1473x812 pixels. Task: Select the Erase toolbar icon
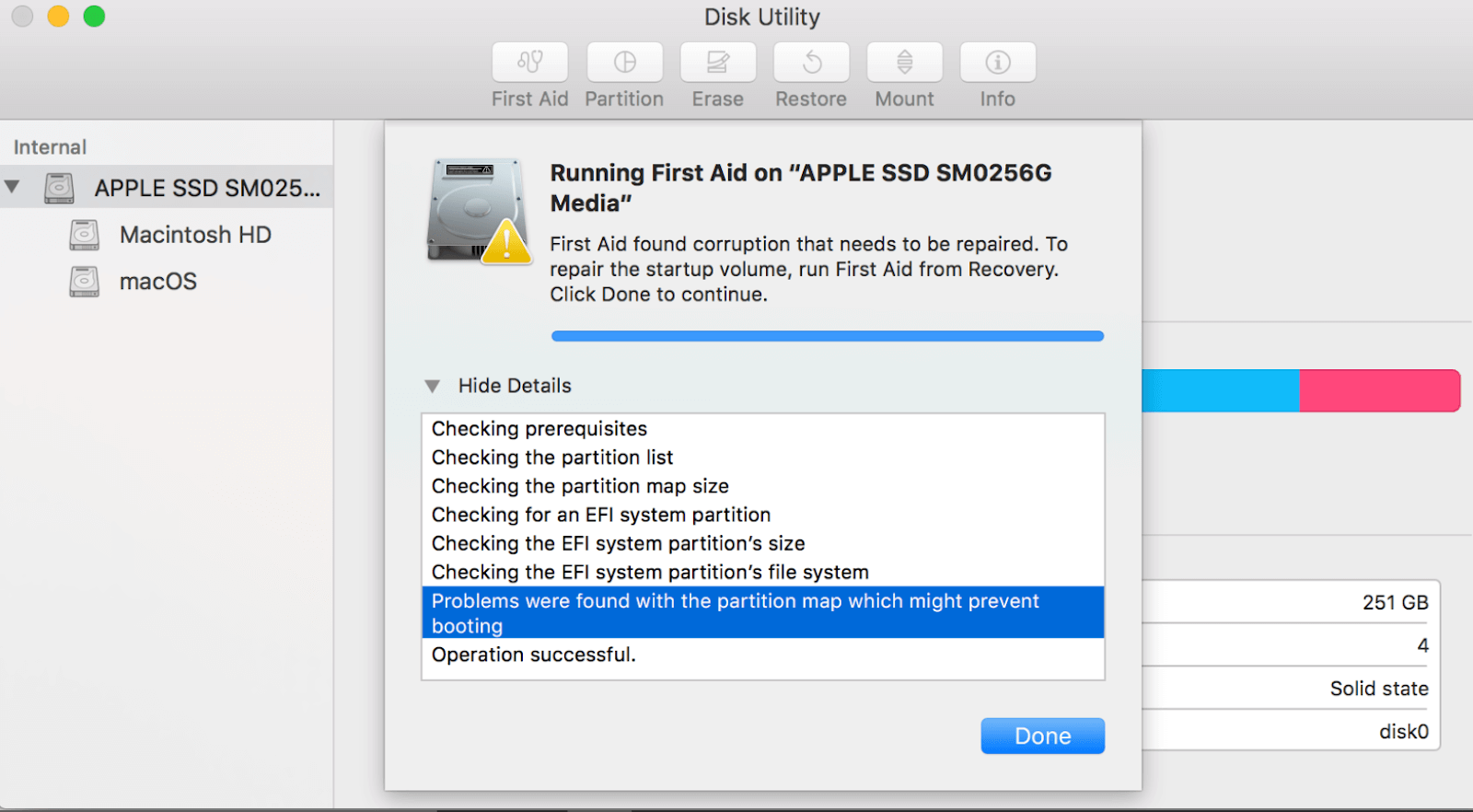[x=718, y=62]
